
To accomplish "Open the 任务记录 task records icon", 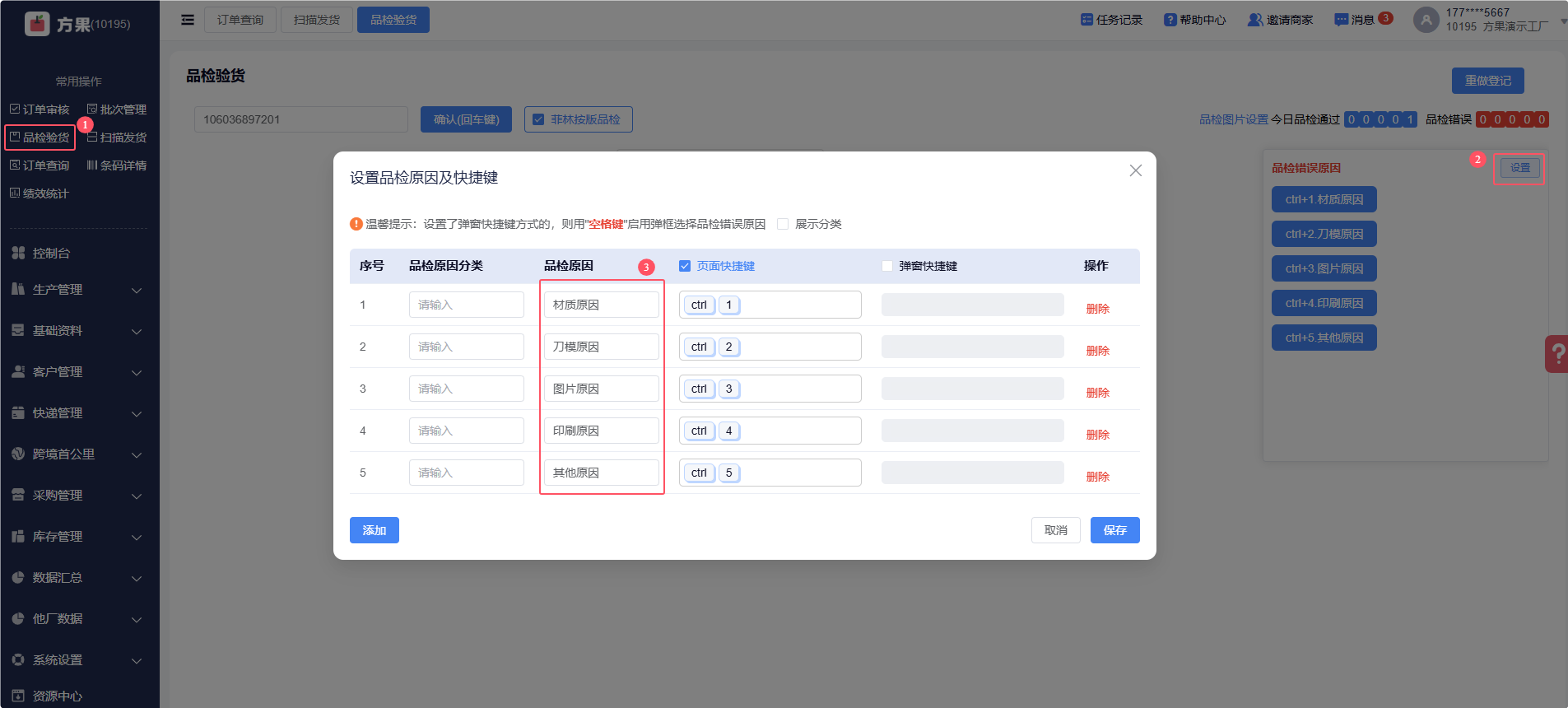I will (1086, 20).
